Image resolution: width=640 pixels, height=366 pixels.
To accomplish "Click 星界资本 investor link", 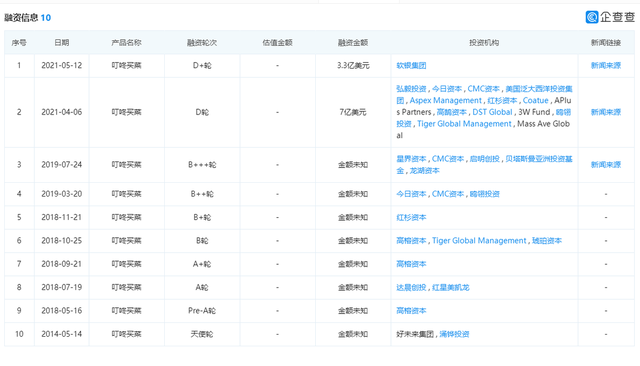I will click(411, 159).
